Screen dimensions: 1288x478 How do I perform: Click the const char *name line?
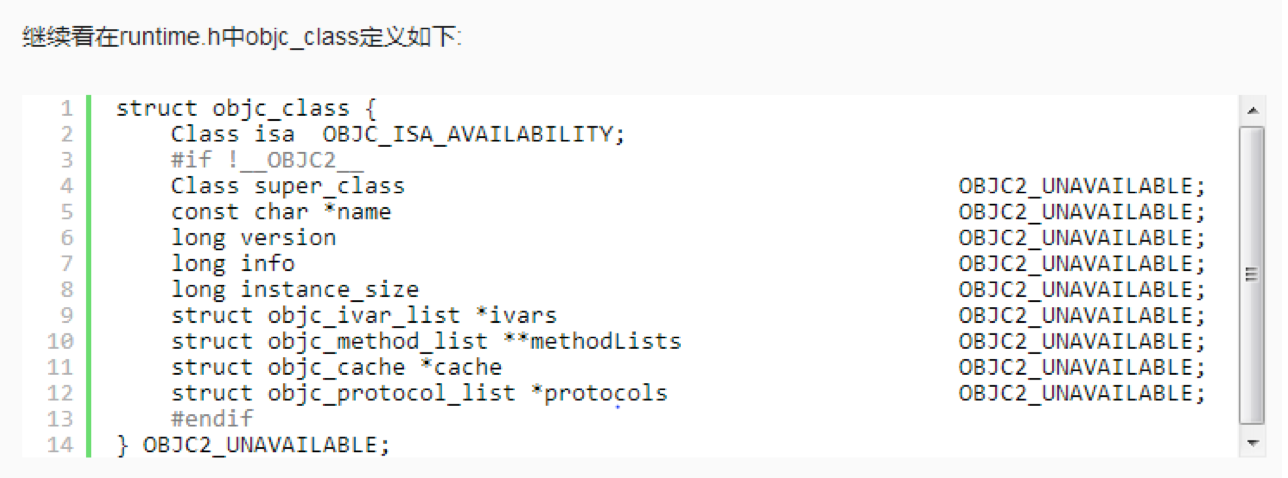tap(281, 212)
